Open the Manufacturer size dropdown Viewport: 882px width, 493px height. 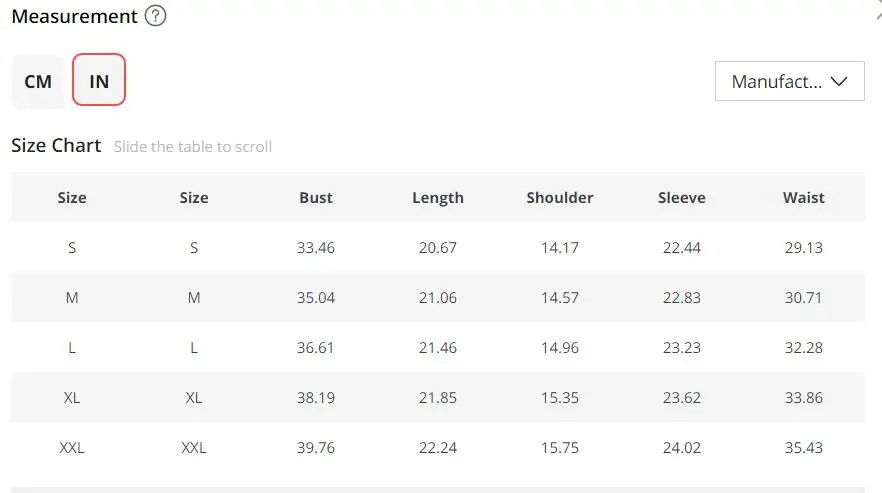click(789, 81)
